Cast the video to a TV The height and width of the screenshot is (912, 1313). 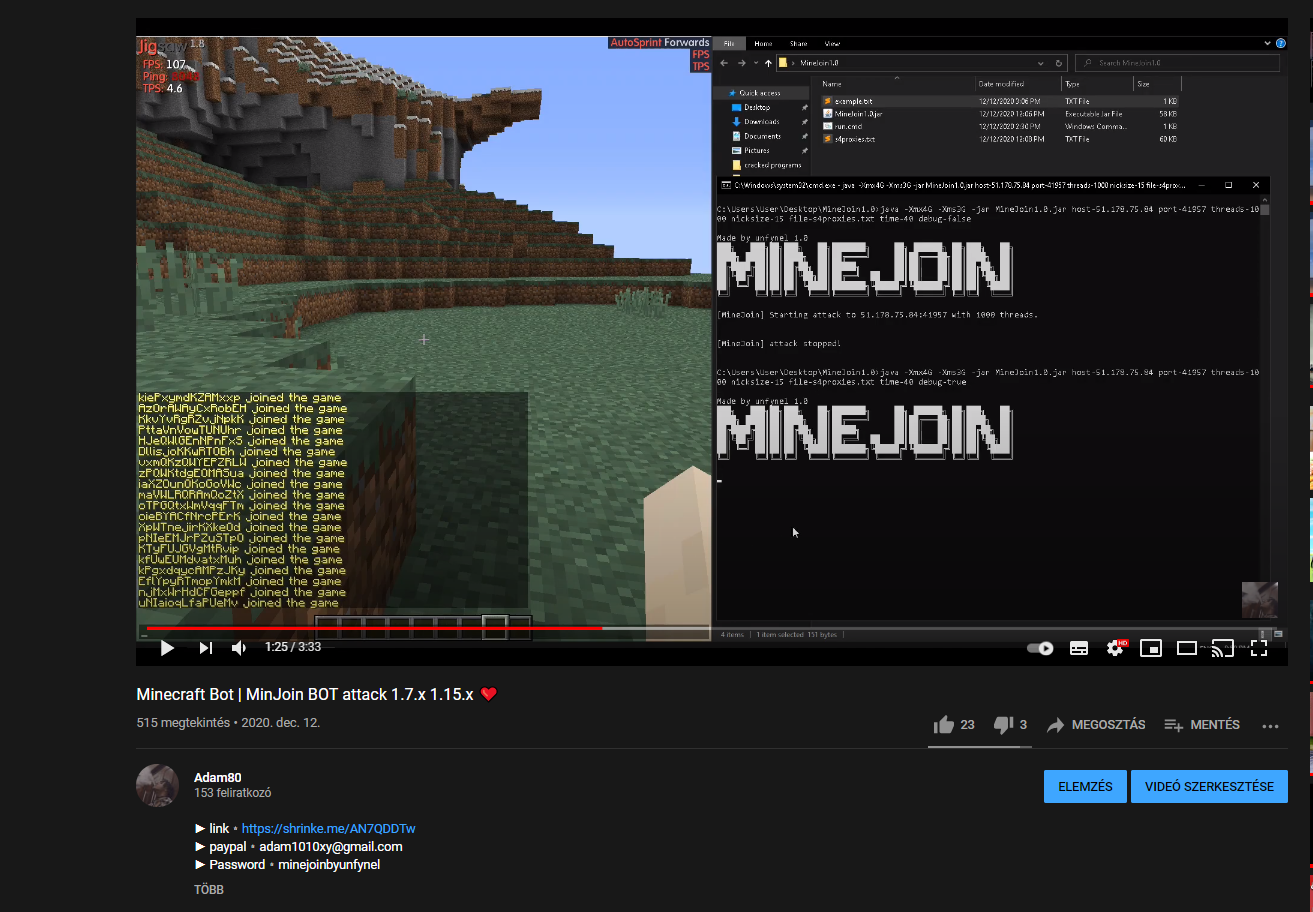[x=1222, y=648]
